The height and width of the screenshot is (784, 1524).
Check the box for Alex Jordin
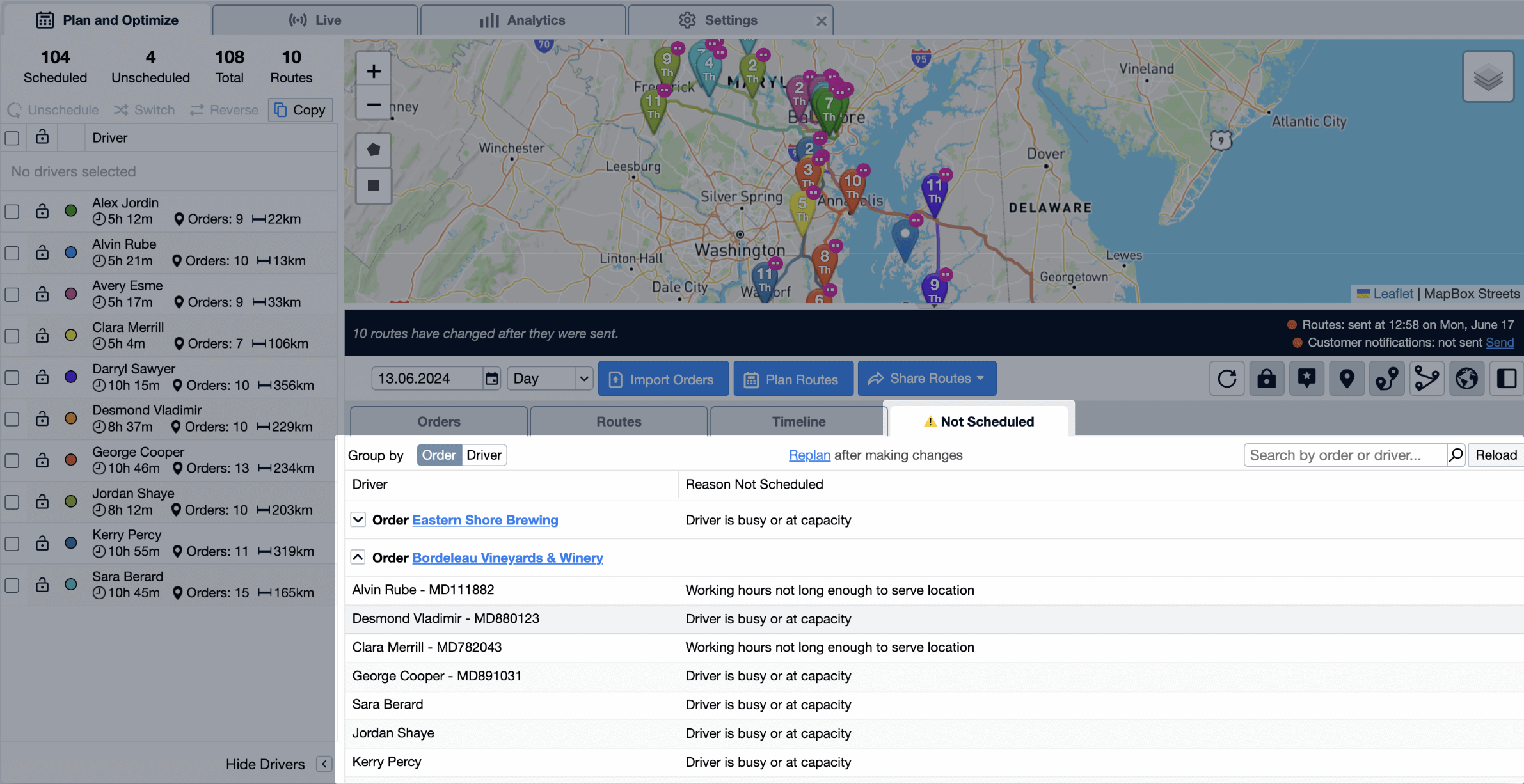[x=12, y=211]
